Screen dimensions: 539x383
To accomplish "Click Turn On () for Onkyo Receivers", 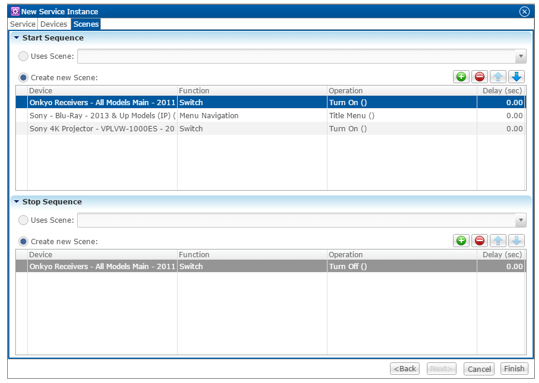I will click(x=402, y=102).
